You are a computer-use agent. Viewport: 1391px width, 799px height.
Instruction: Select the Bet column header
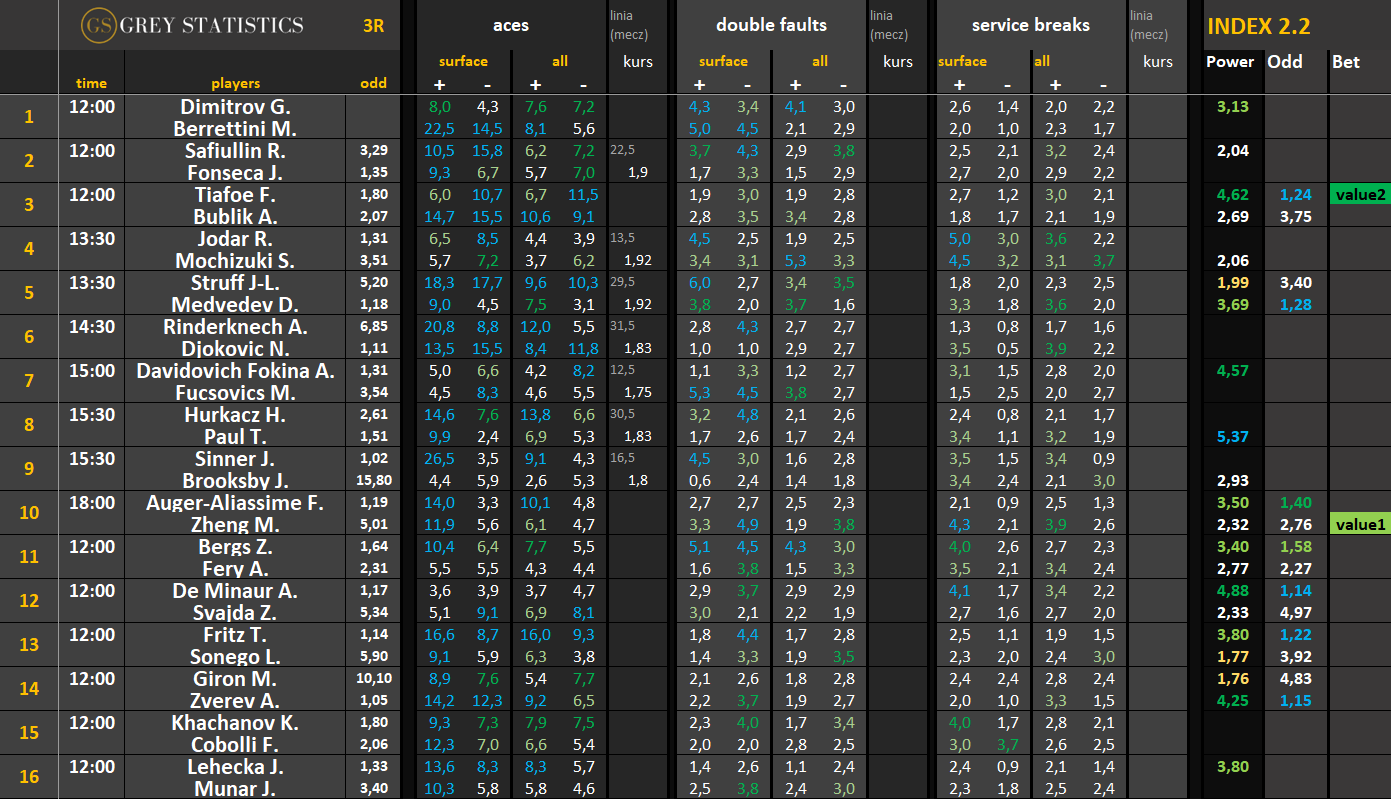pyautogui.click(x=1346, y=62)
